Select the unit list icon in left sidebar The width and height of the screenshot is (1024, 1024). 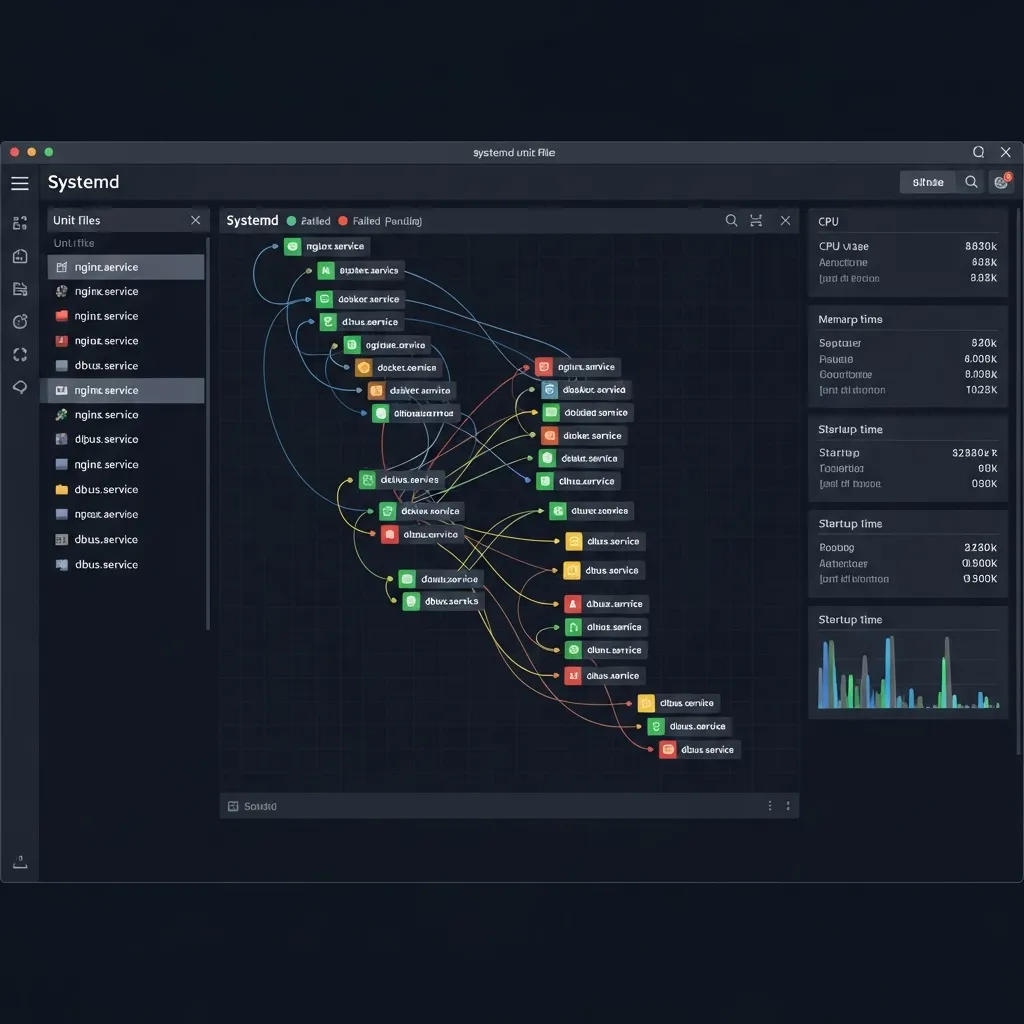click(20, 222)
